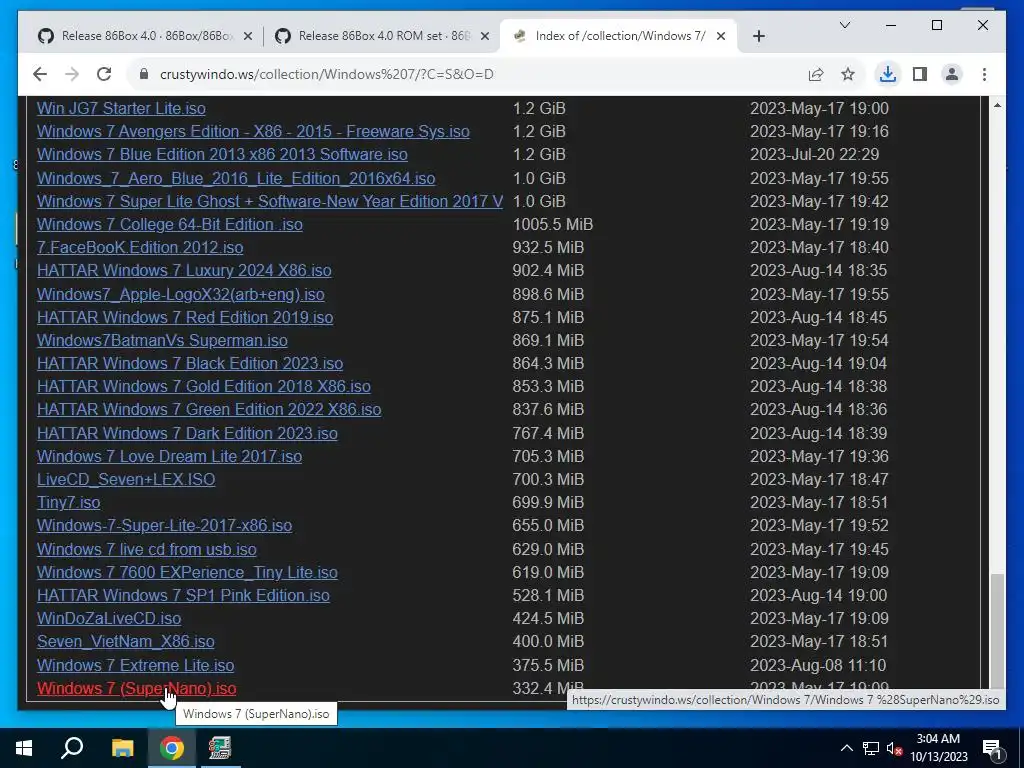Viewport: 1024px width, 768px height.
Task: Switch to Release 86Box 4.0 ROM set tab
Action: [x=382, y=36]
